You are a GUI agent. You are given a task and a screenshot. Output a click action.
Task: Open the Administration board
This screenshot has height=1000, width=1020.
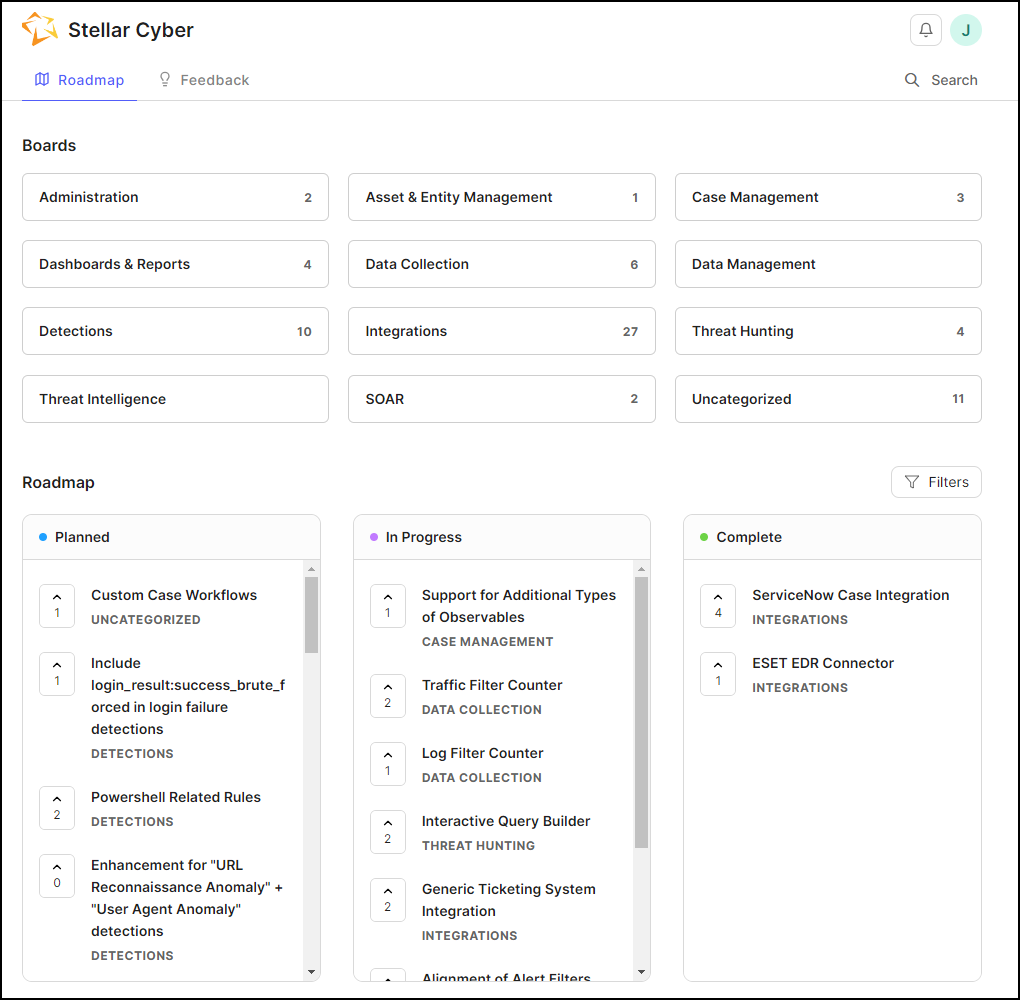coord(176,197)
